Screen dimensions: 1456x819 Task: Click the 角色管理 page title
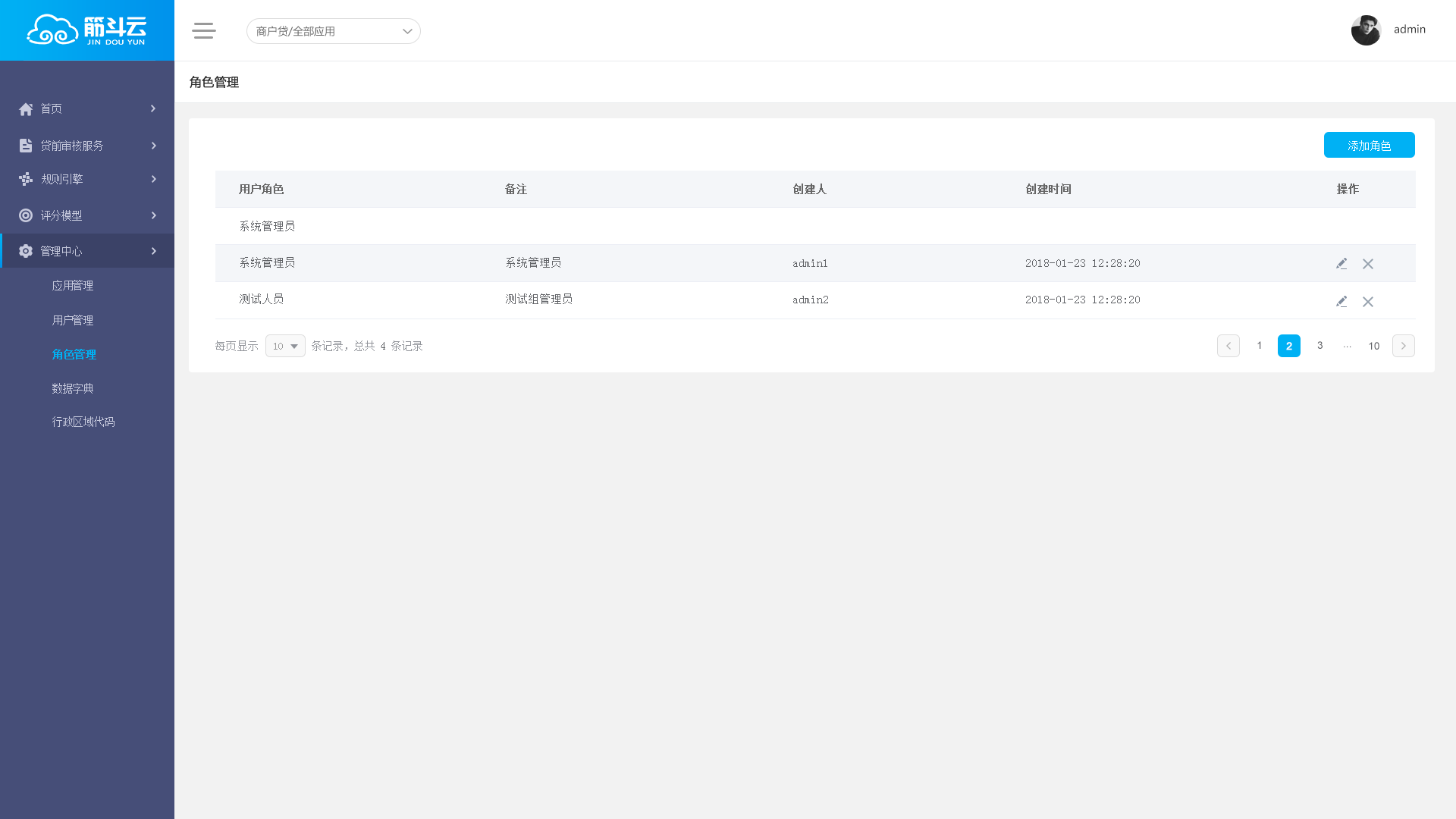pos(214,82)
